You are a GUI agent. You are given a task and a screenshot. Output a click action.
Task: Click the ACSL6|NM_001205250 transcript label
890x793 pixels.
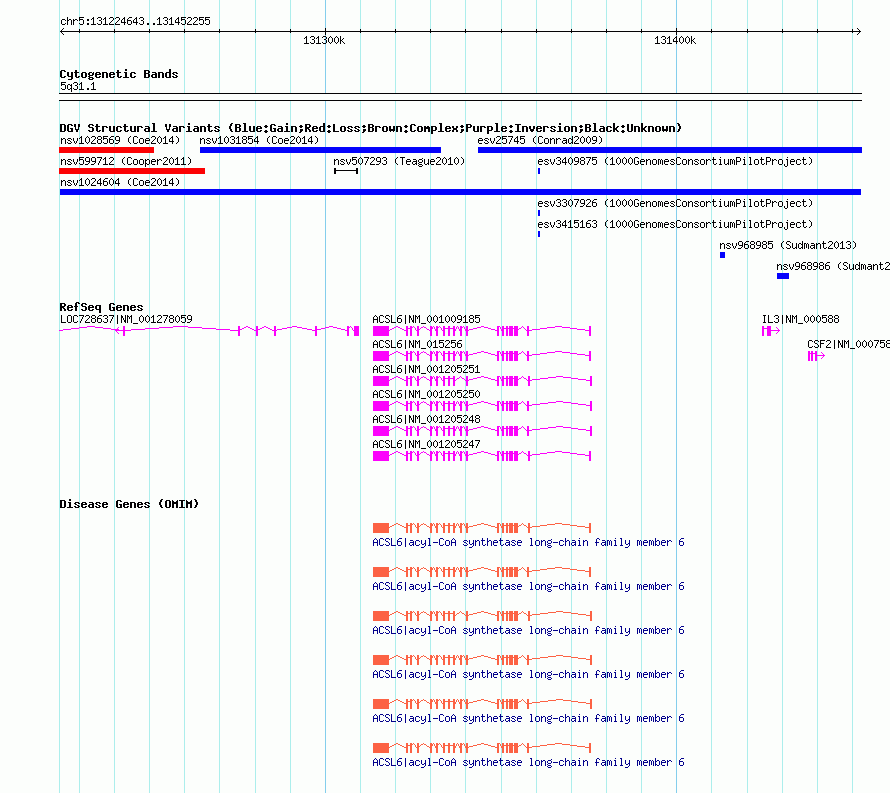click(426, 394)
